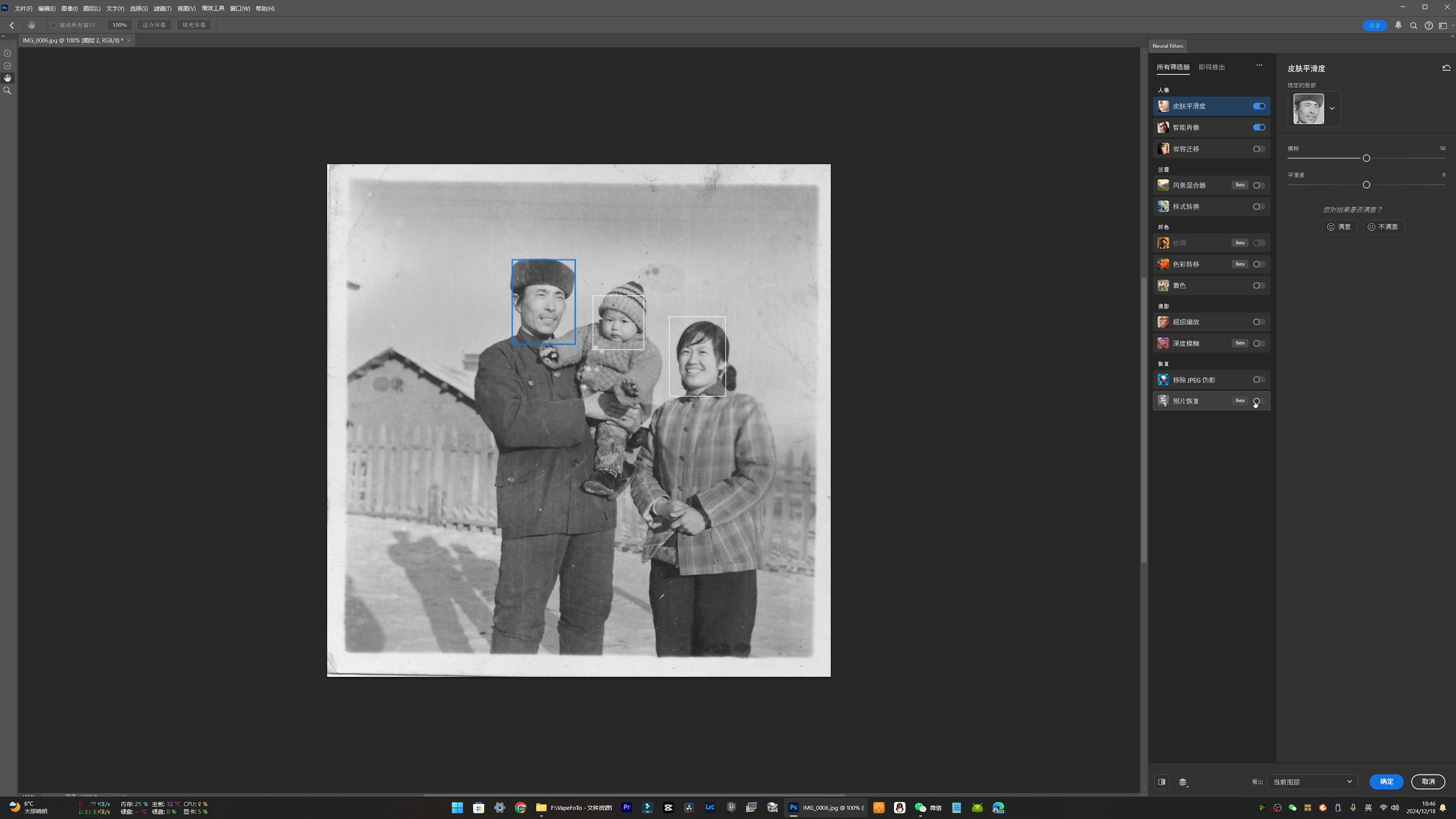The width and height of the screenshot is (1456, 819).
Task: Open the search icon in top bar
Action: (1413, 25)
